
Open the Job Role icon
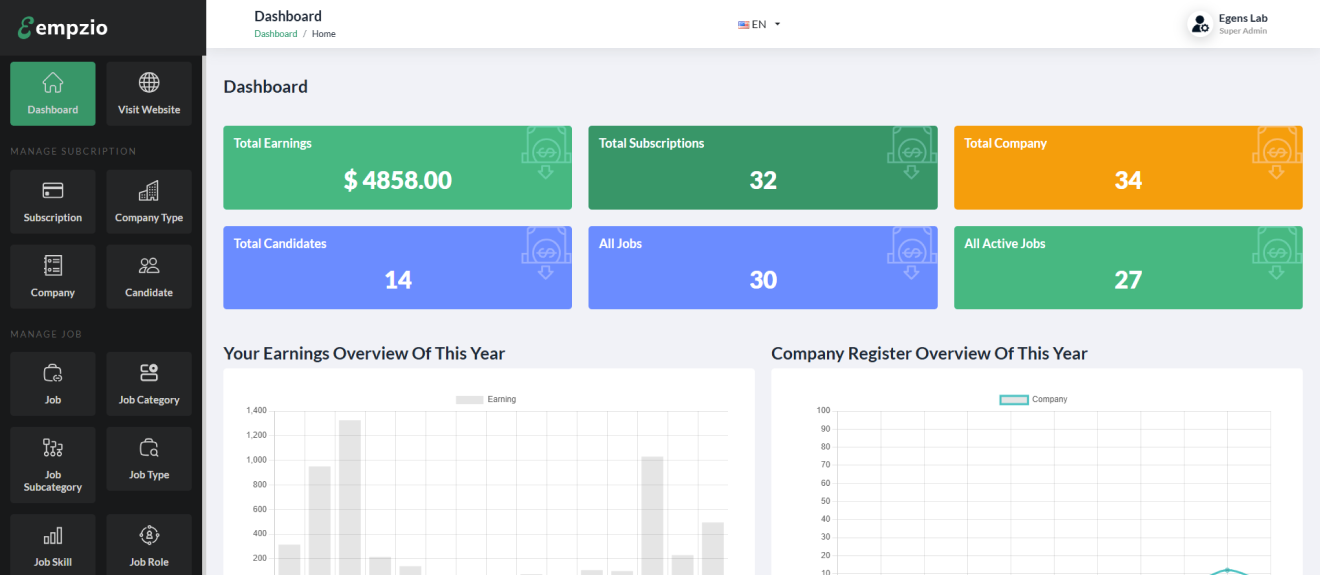click(149, 535)
